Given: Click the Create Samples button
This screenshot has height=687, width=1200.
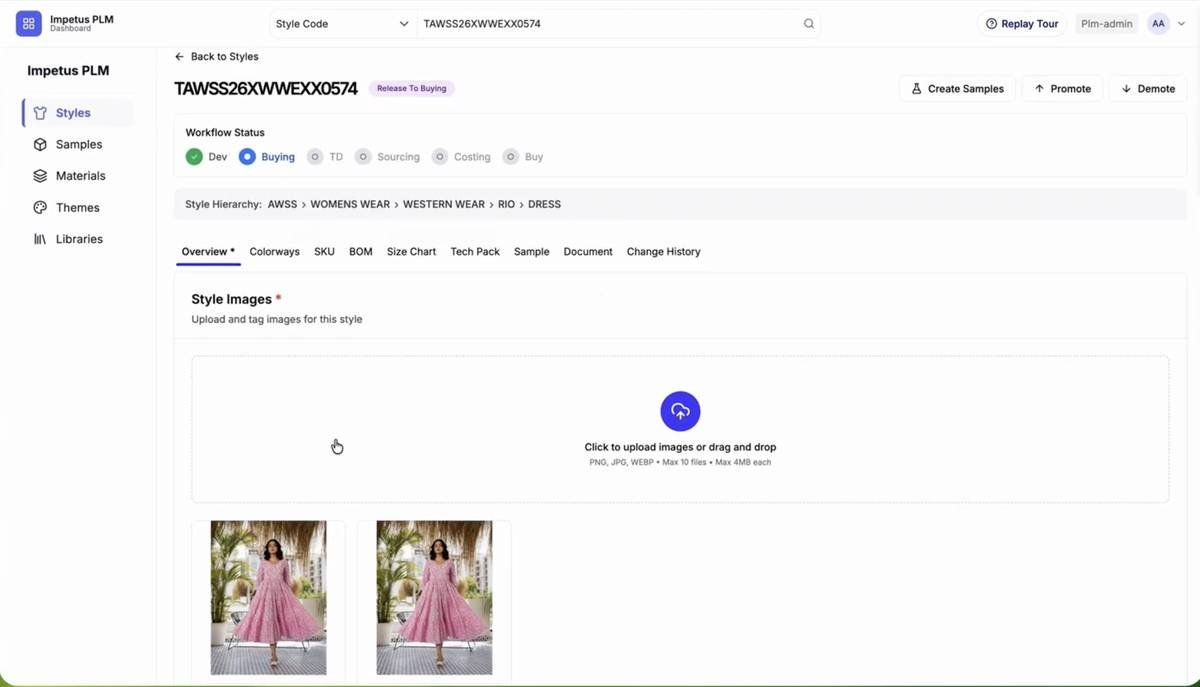Looking at the screenshot, I should click(x=957, y=89).
